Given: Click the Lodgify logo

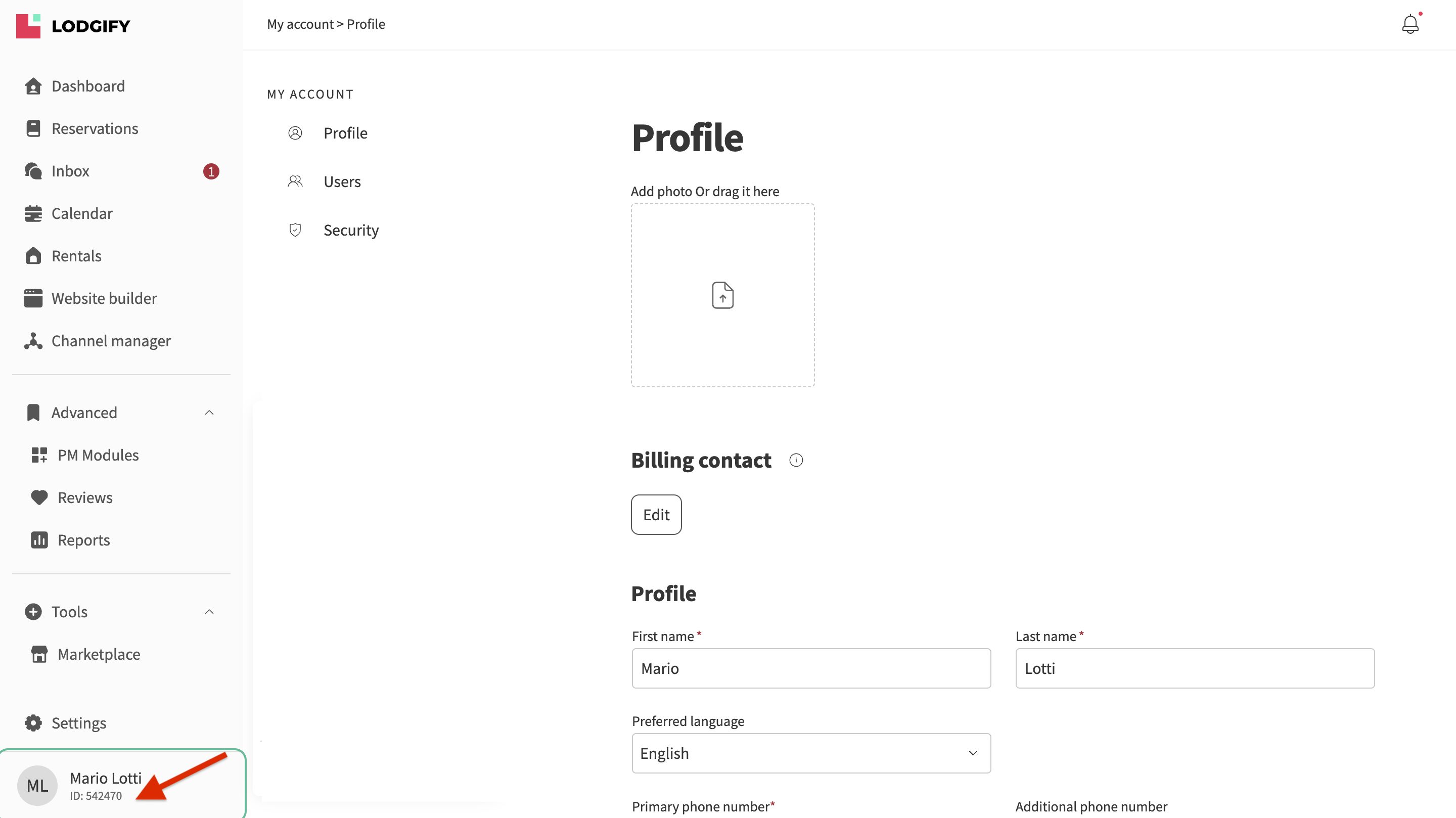Looking at the screenshot, I should coord(73,26).
